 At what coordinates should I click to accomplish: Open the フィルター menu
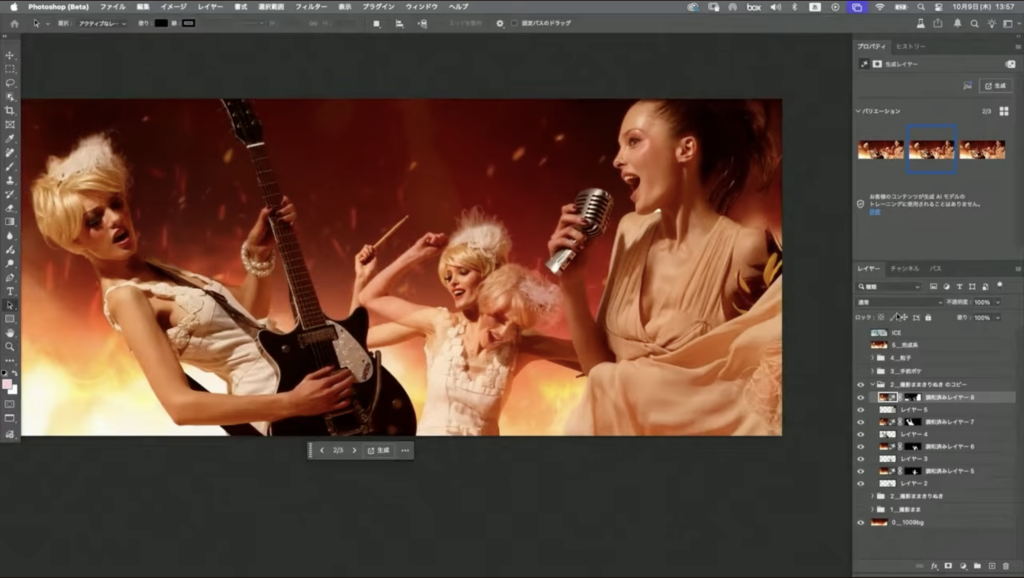click(311, 6)
